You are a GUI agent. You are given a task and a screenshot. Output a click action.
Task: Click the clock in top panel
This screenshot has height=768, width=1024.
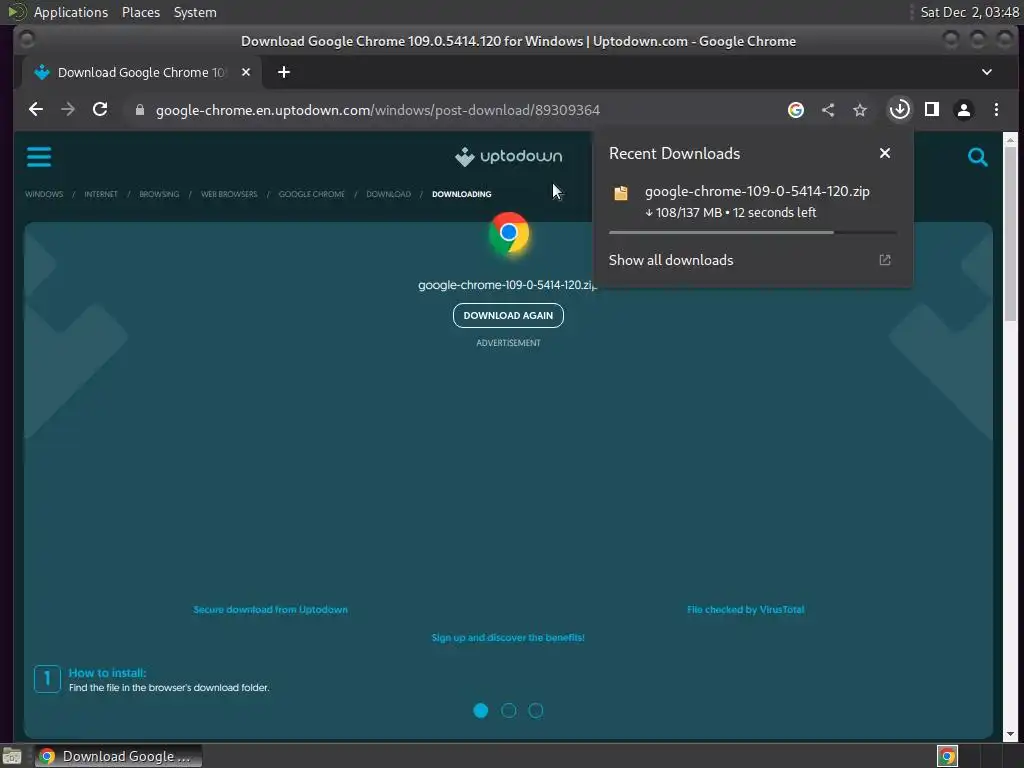969,12
